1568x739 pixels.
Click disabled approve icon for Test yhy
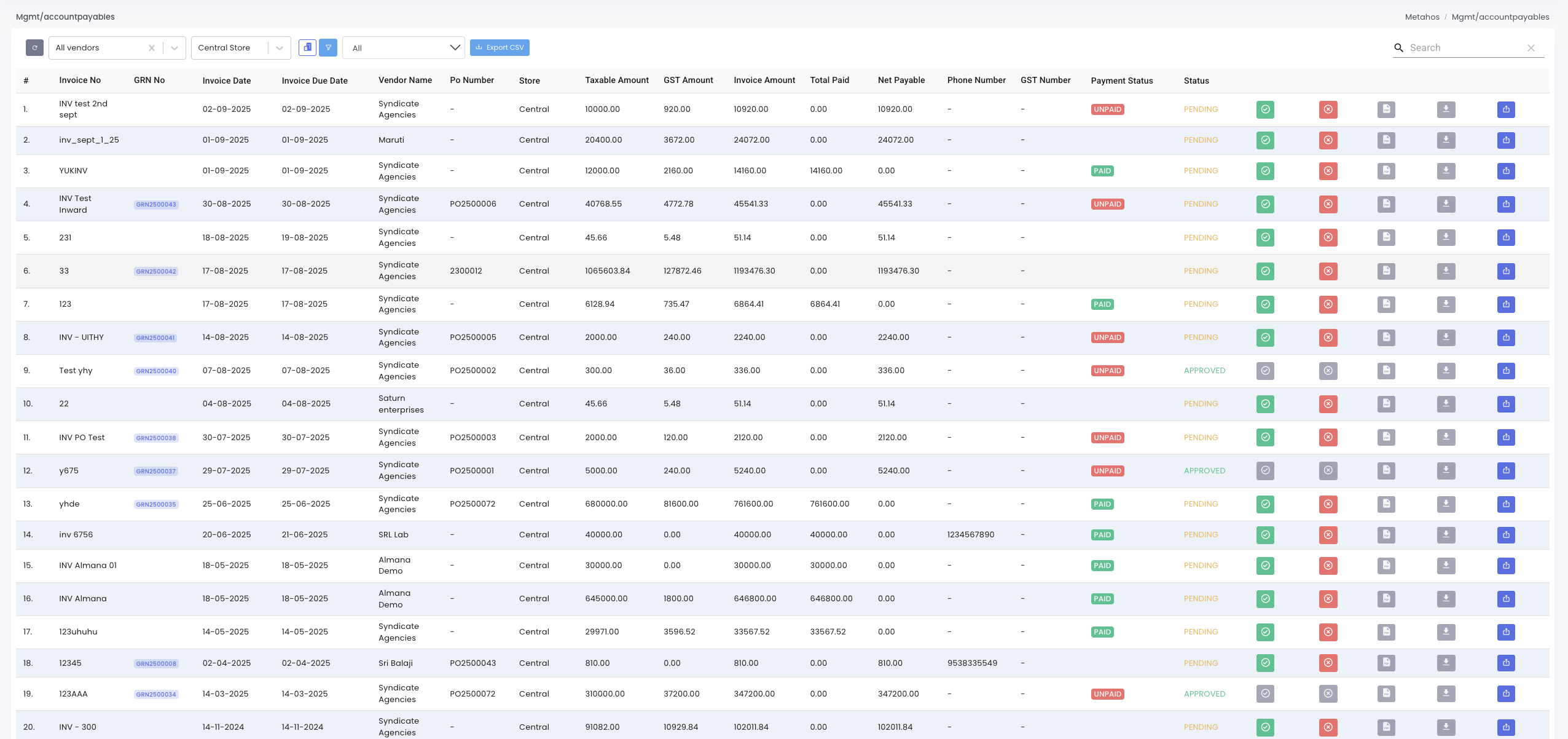point(1265,371)
